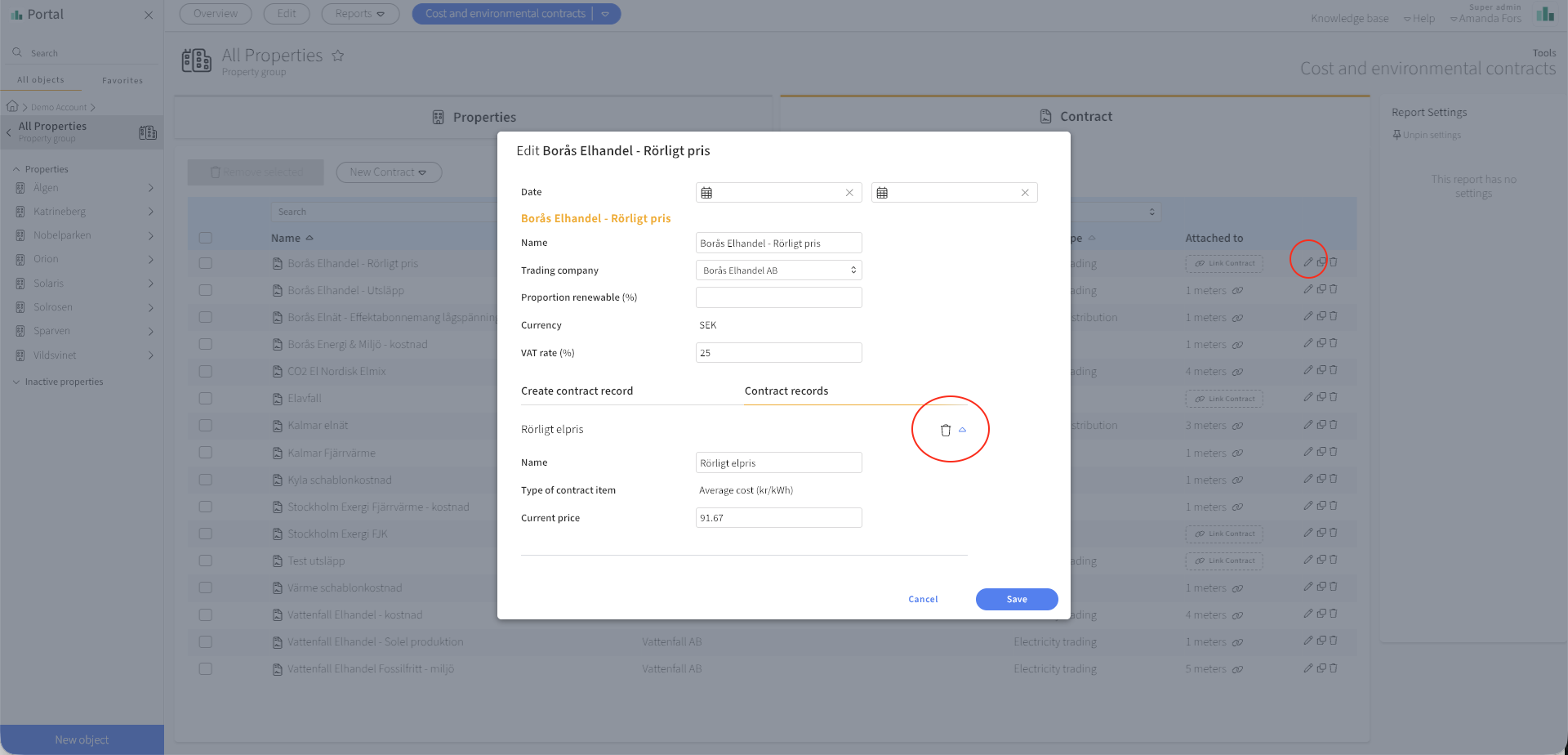
Task: Open the end date calendar picker
Action: [882, 193]
